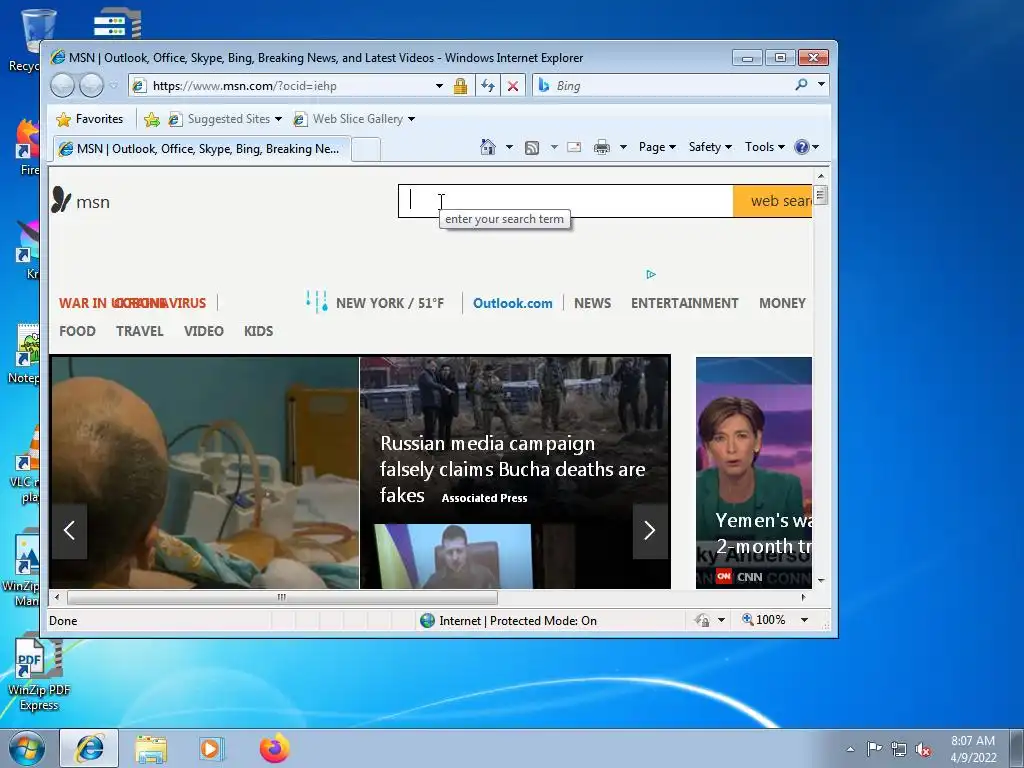Open the Outlook.com link
Viewport: 1024px width, 768px height.
tap(513, 303)
